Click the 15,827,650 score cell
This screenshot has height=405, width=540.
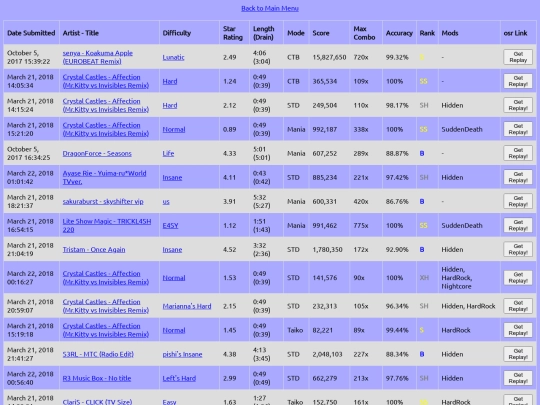329,57
